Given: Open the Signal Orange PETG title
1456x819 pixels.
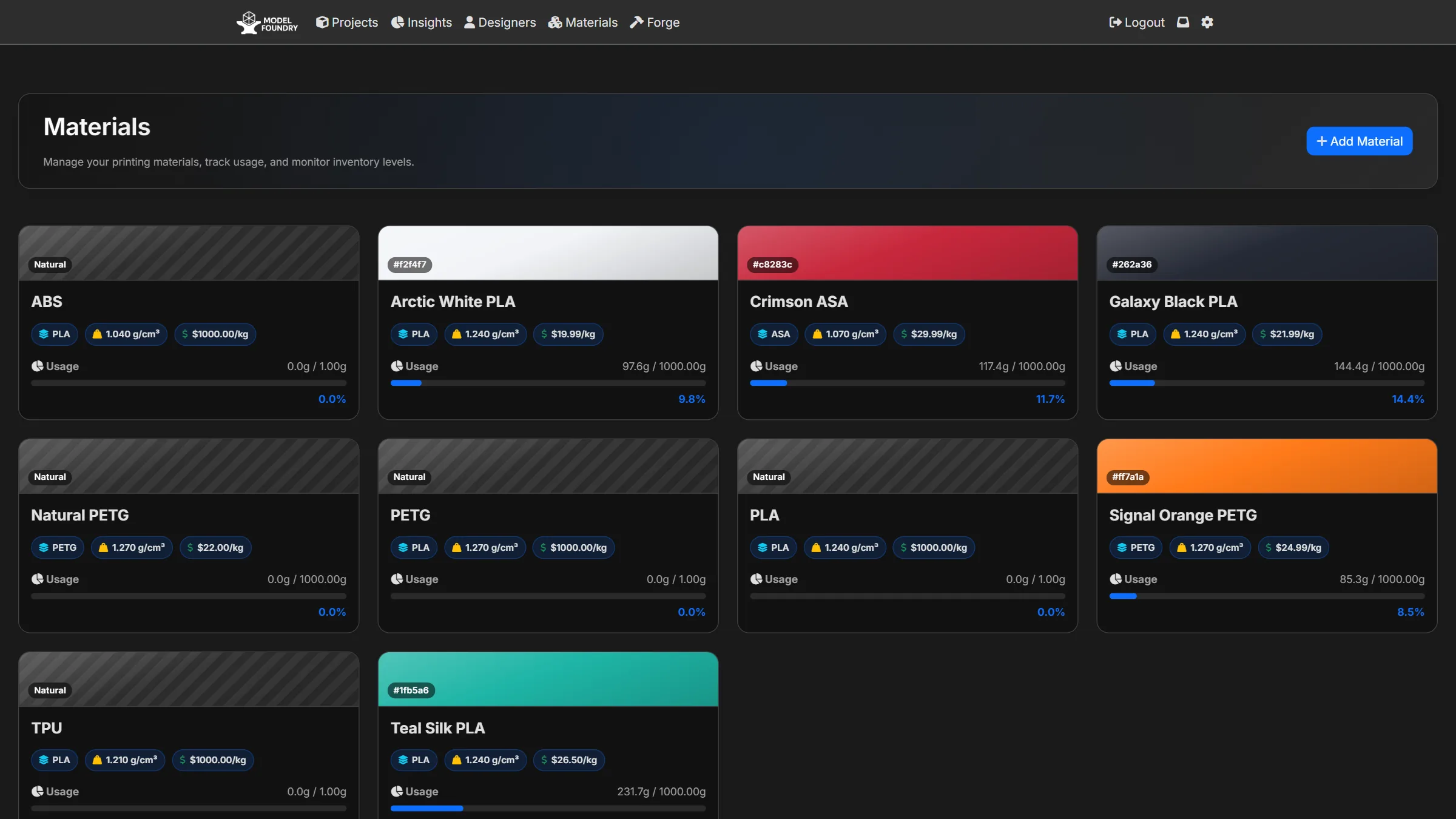Looking at the screenshot, I should pyautogui.click(x=1183, y=515).
